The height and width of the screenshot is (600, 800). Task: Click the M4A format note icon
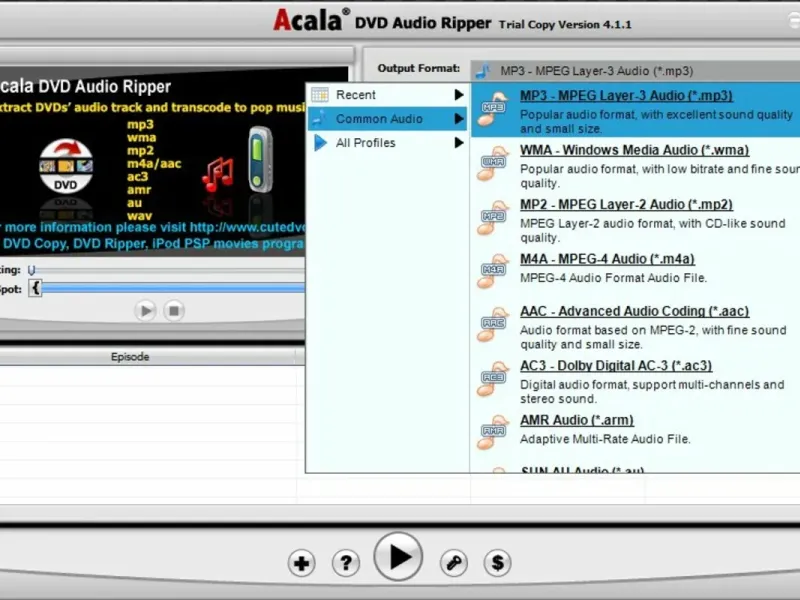coord(493,271)
